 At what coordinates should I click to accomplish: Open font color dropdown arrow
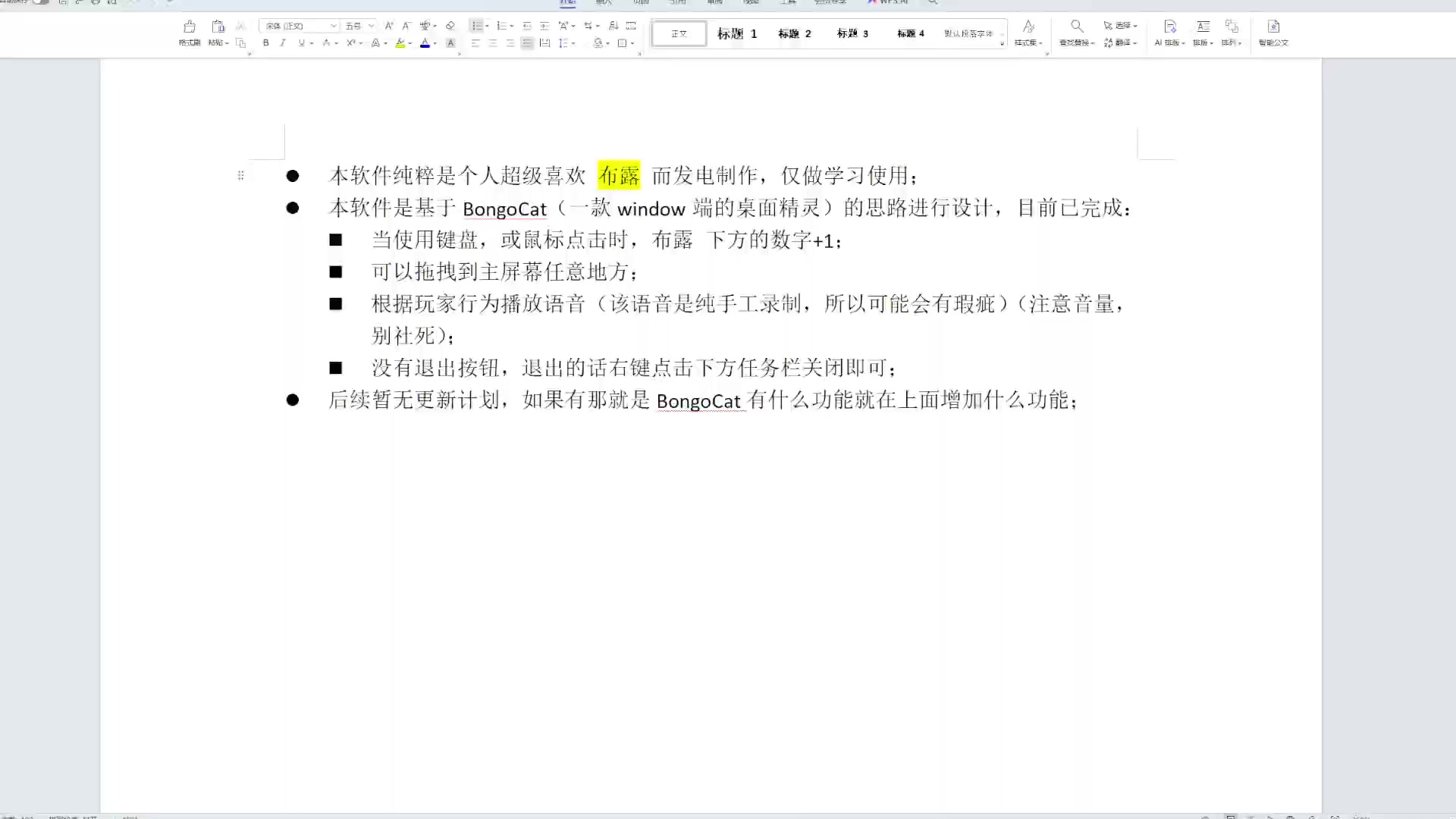(435, 43)
